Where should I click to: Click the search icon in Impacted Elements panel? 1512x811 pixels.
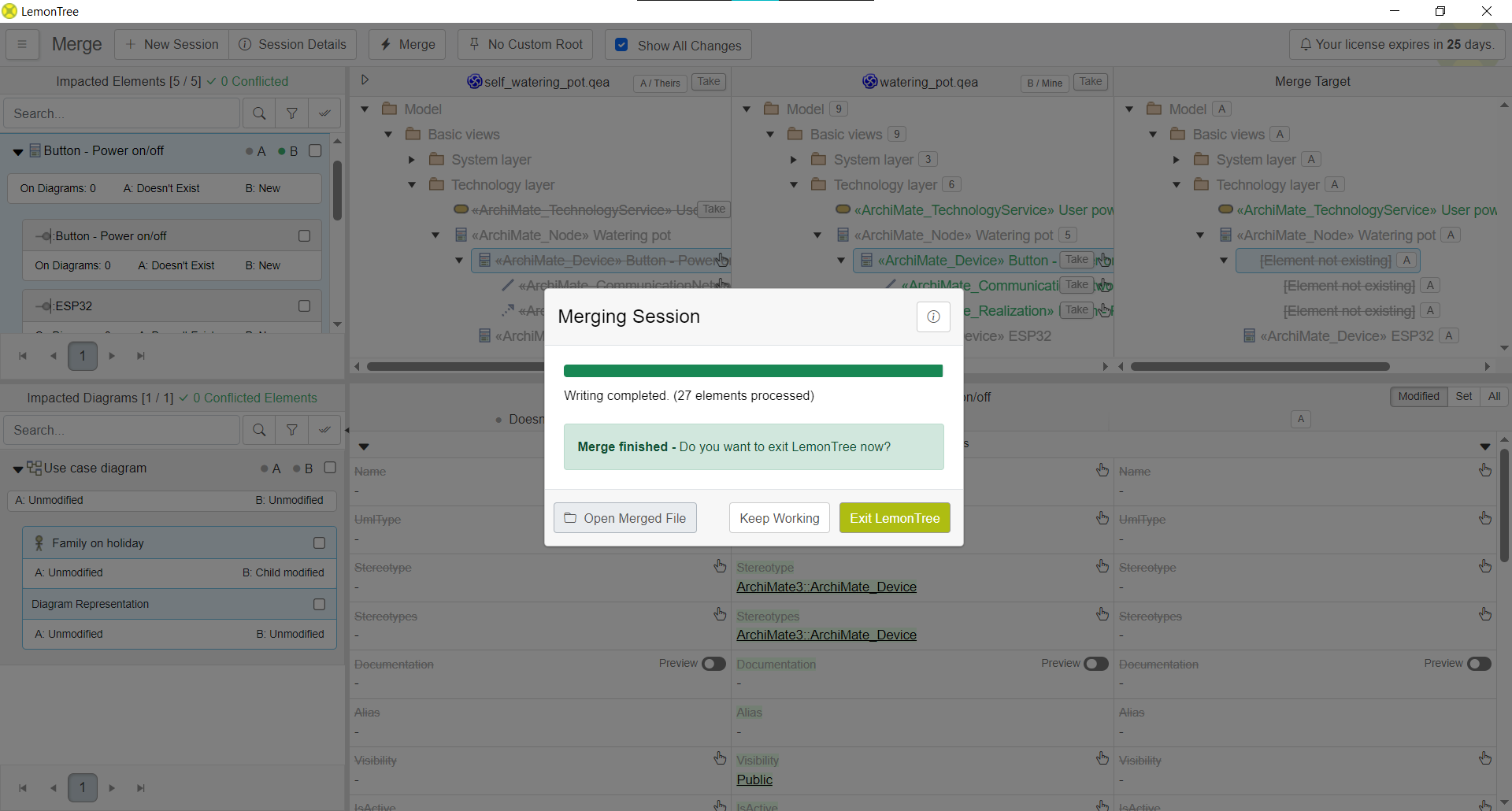point(258,113)
